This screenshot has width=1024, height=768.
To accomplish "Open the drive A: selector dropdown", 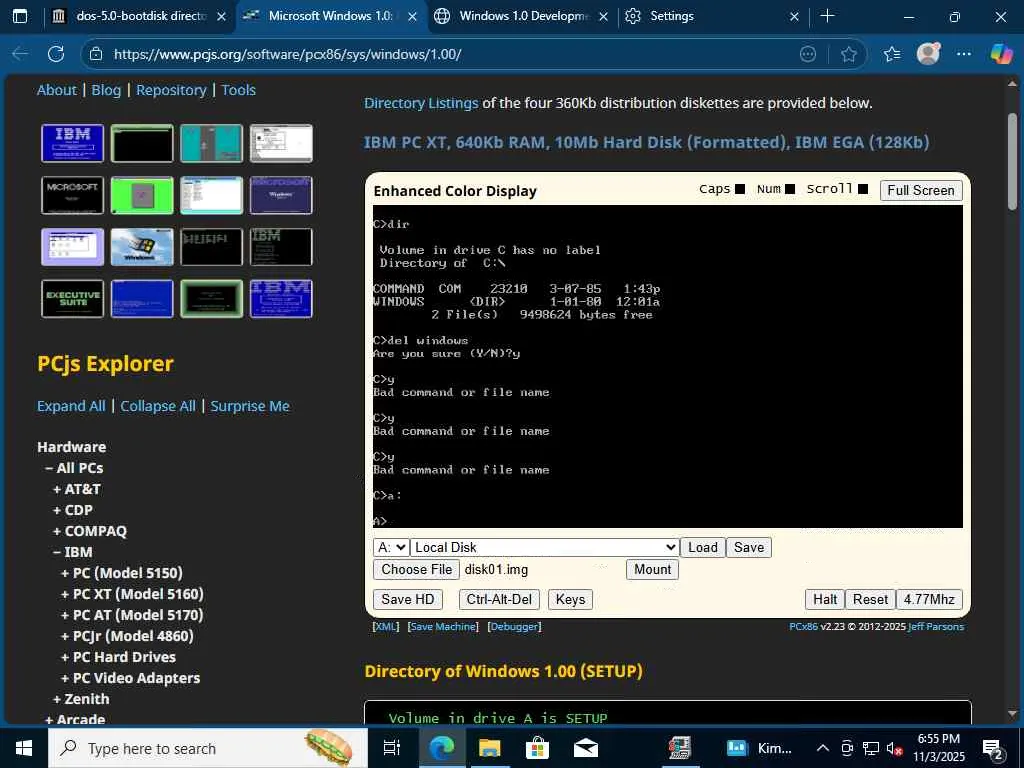I will (x=391, y=547).
